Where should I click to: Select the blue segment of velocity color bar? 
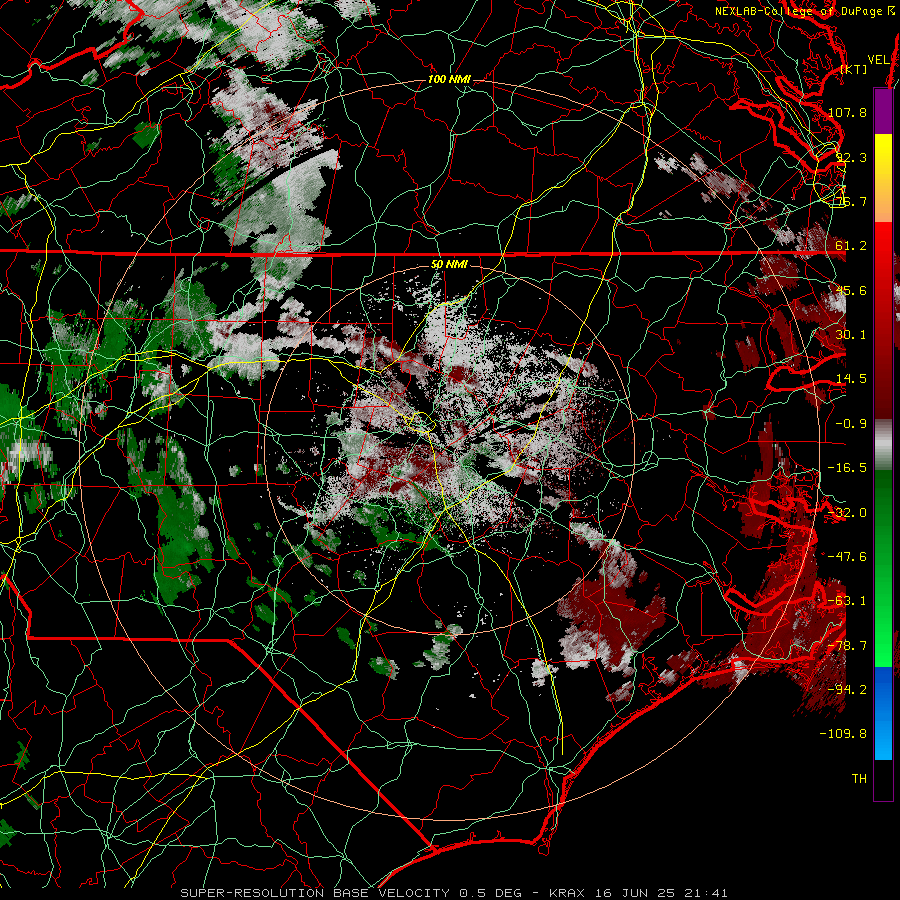pyautogui.click(x=883, y=713)
